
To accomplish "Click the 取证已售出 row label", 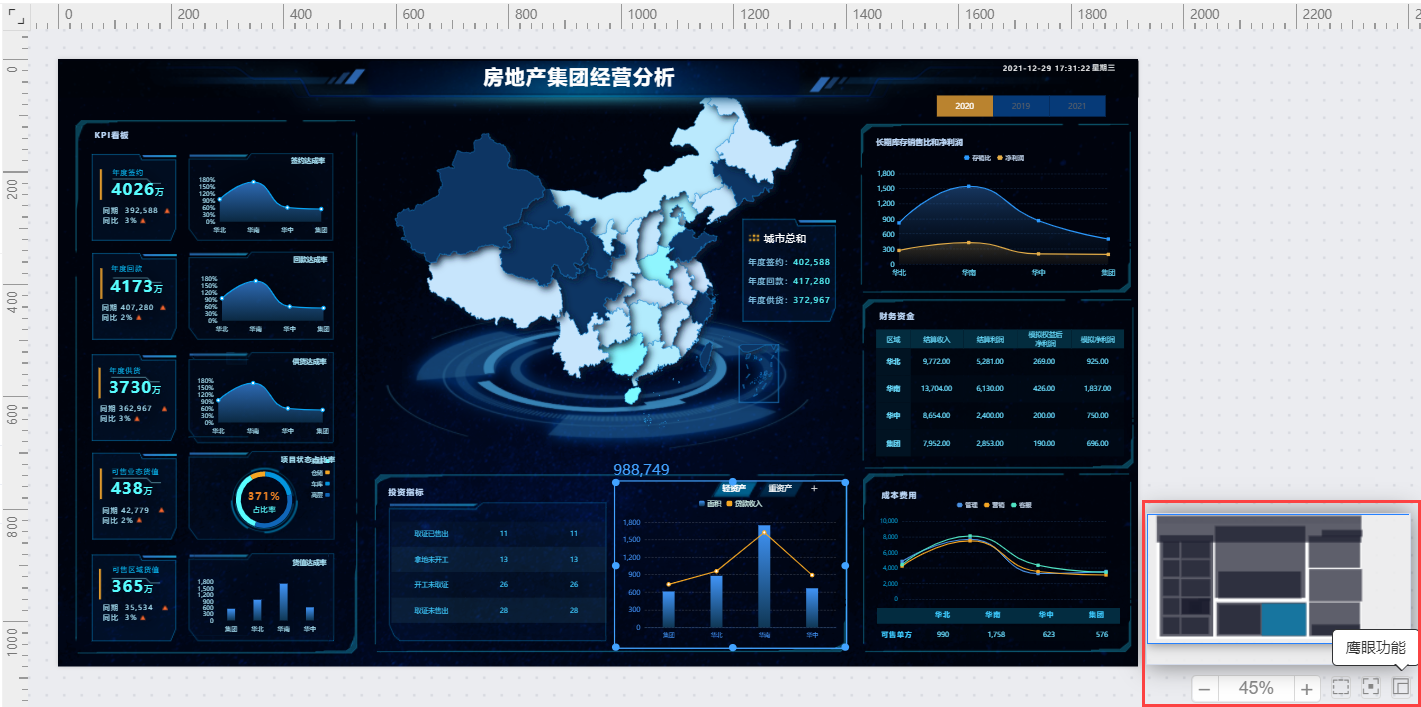I will click(431, 534).
